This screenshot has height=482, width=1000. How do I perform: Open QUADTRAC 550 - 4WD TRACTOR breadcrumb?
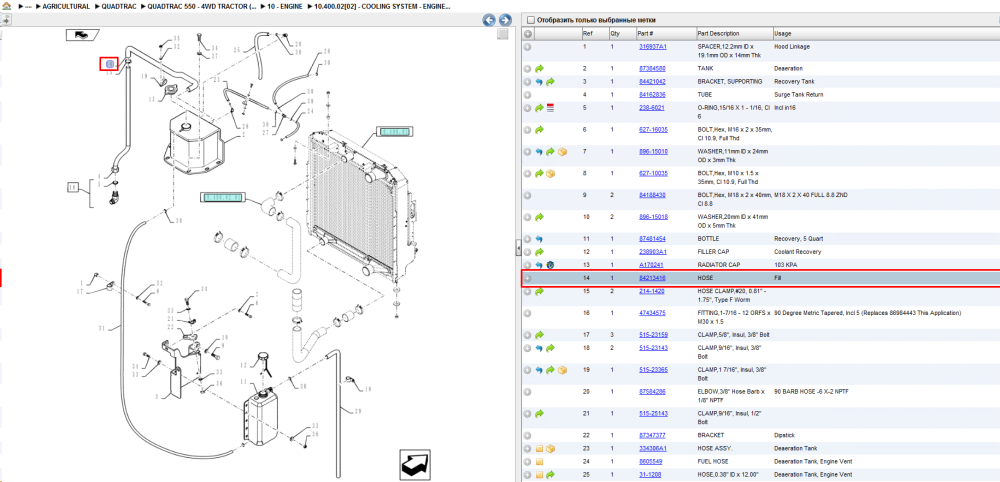pos(202,6)
